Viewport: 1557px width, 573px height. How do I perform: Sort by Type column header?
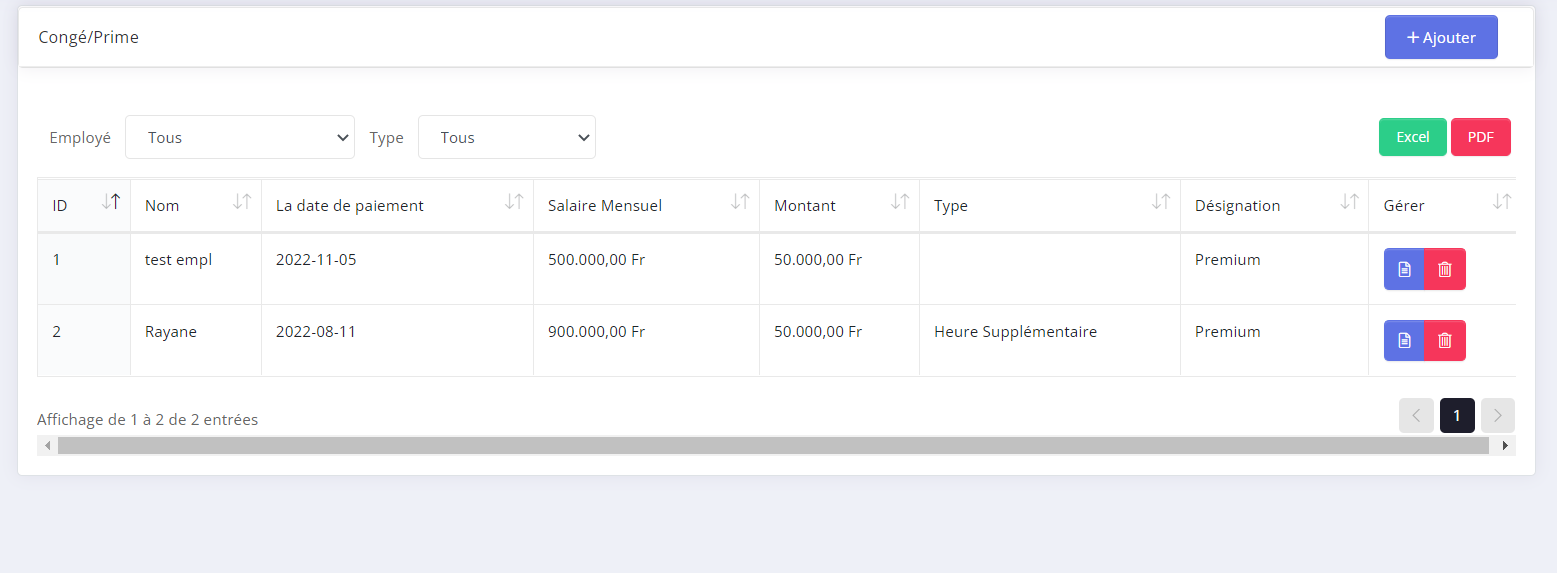tap(1160, 202)
